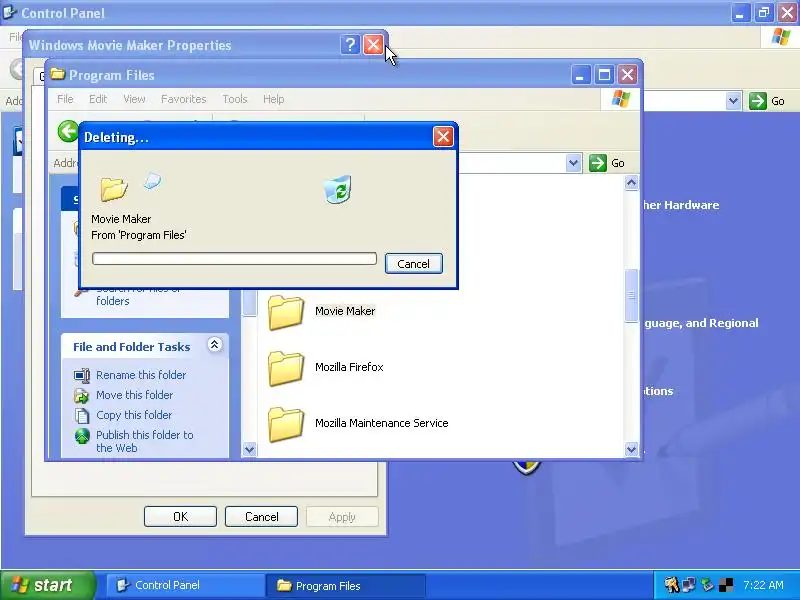Select the Movie Maker folder icon

point(286,312)
